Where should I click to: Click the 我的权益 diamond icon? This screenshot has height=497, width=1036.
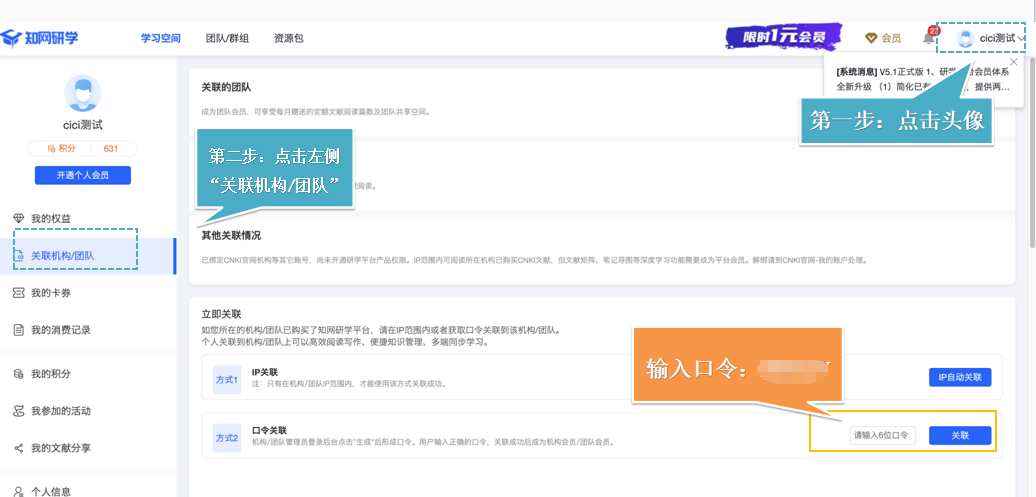(x=18, y=219)
